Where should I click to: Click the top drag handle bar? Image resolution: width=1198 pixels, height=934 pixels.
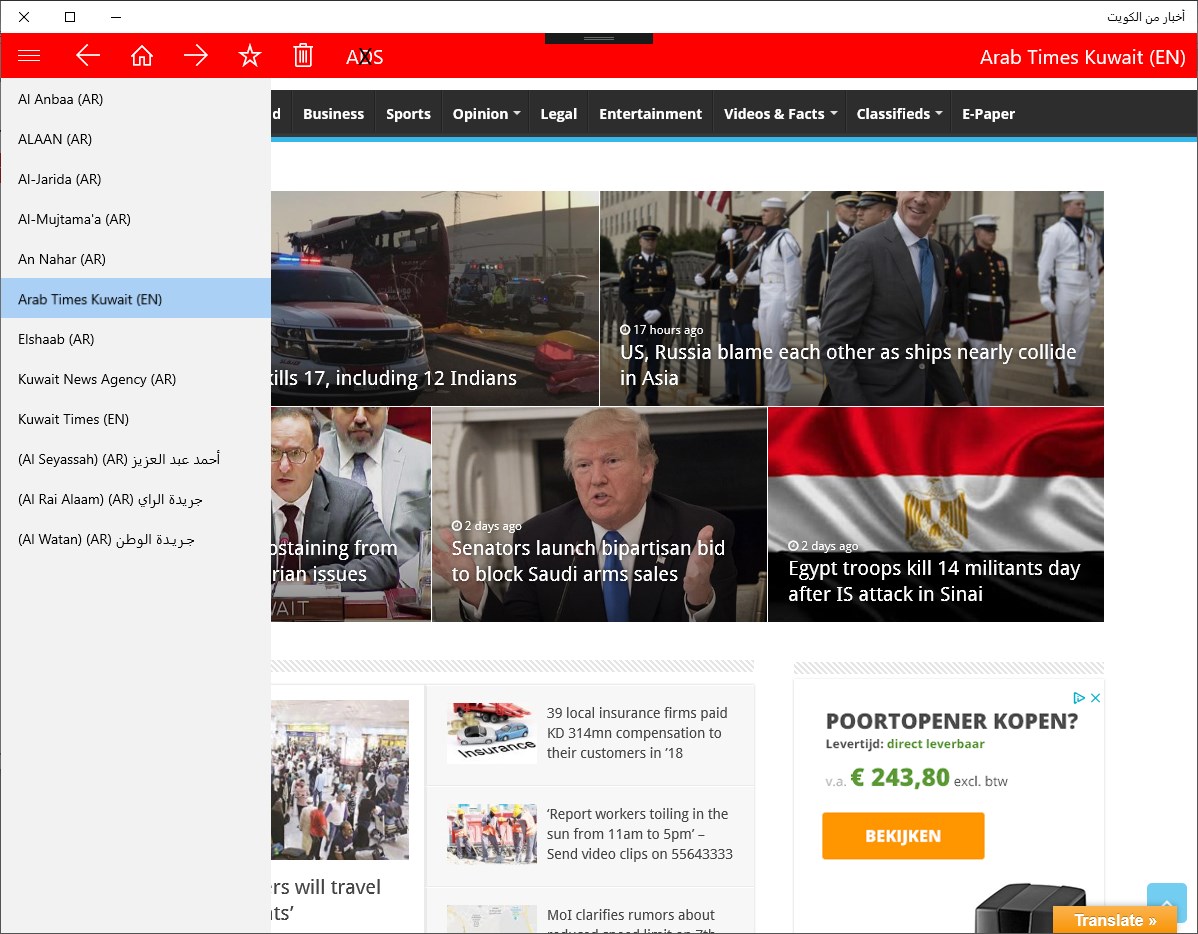(x=598, y=38)
